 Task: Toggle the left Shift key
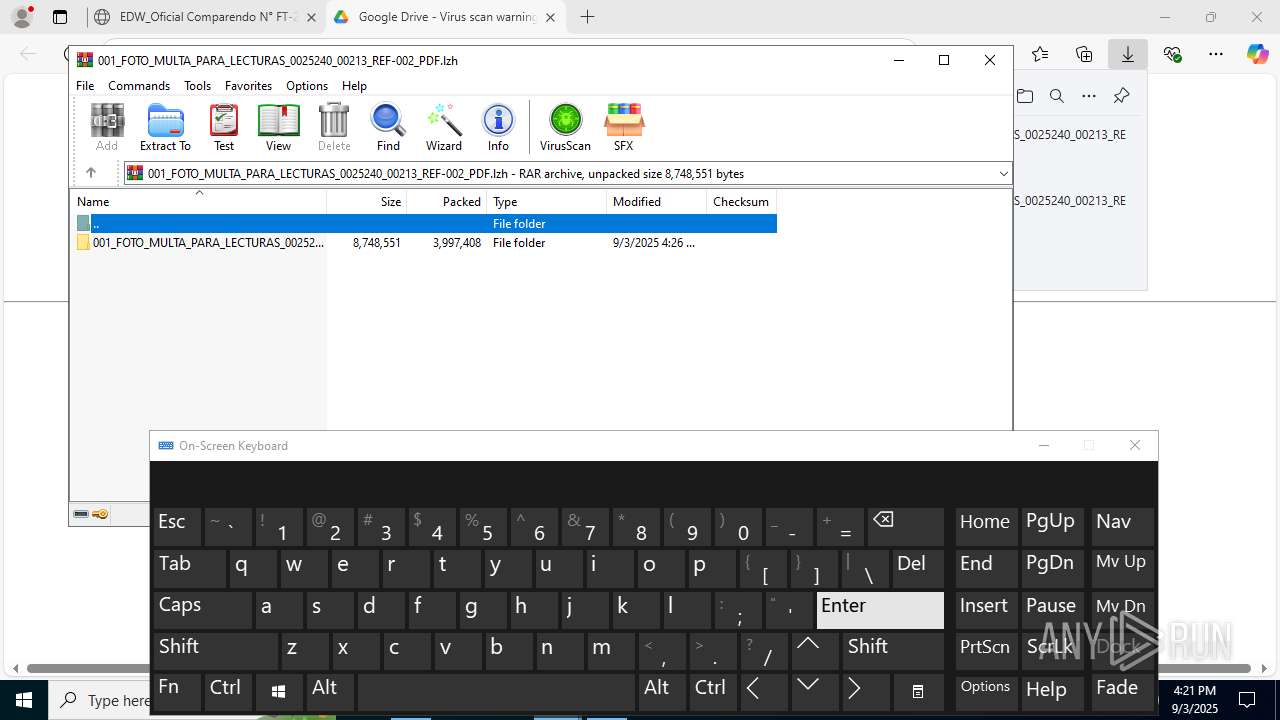pyautogui.click(x=216, y=650)
